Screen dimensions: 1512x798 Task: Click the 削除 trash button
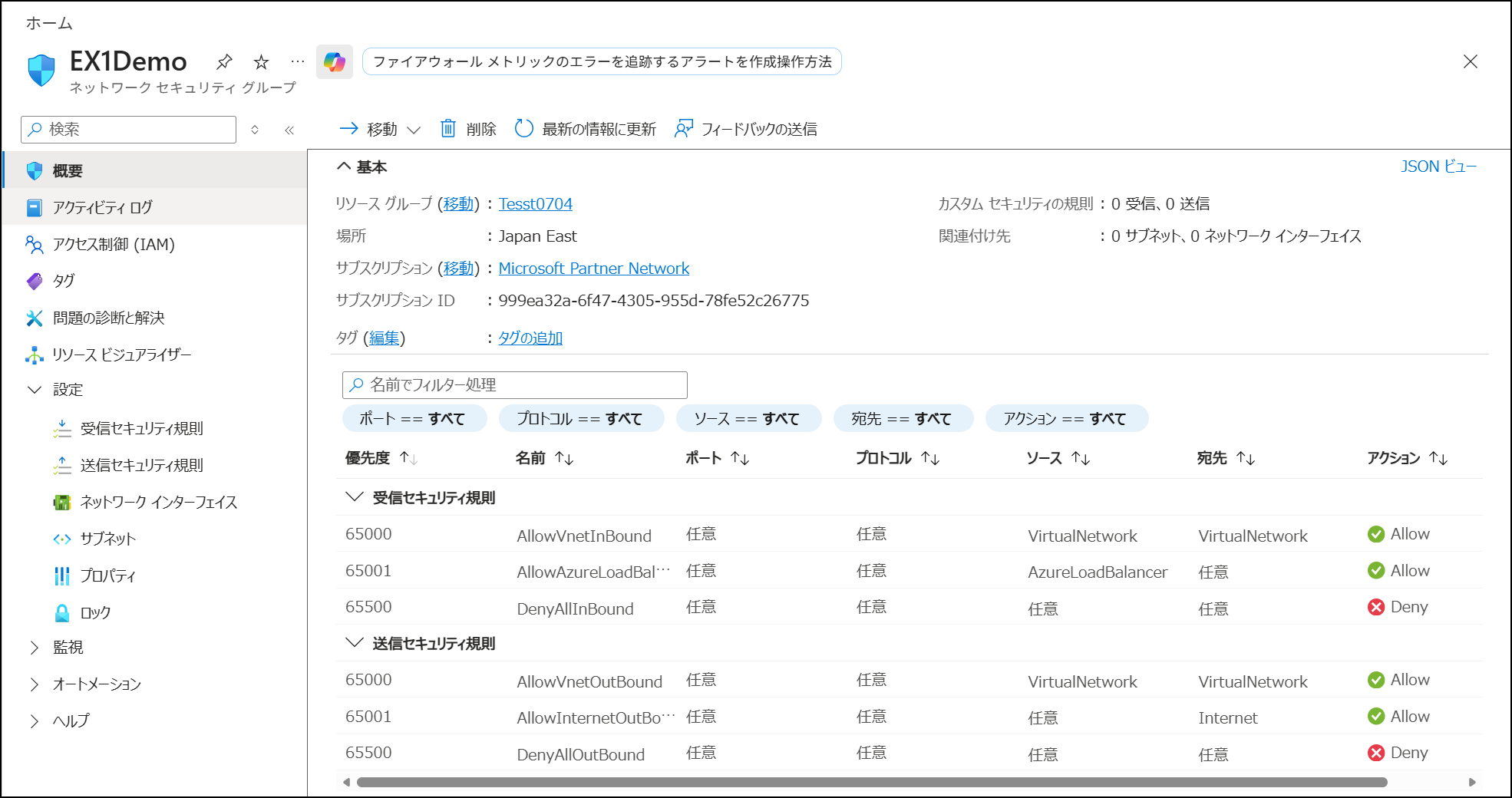tap(468, 129)
